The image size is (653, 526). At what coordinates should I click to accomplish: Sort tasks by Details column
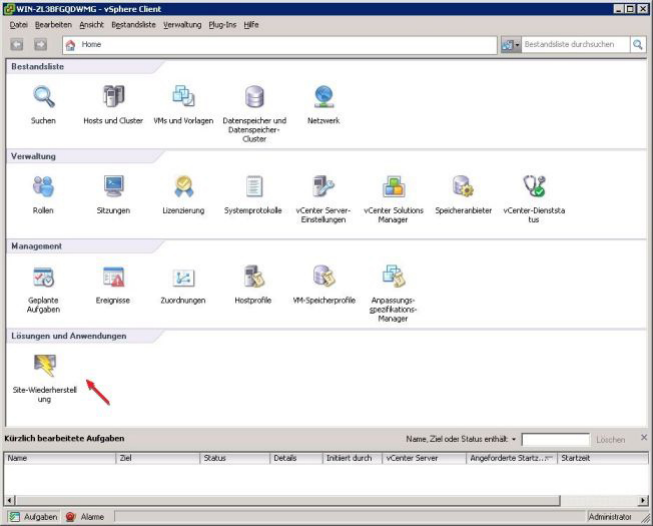pyautogui.click(x=296, y=458)
